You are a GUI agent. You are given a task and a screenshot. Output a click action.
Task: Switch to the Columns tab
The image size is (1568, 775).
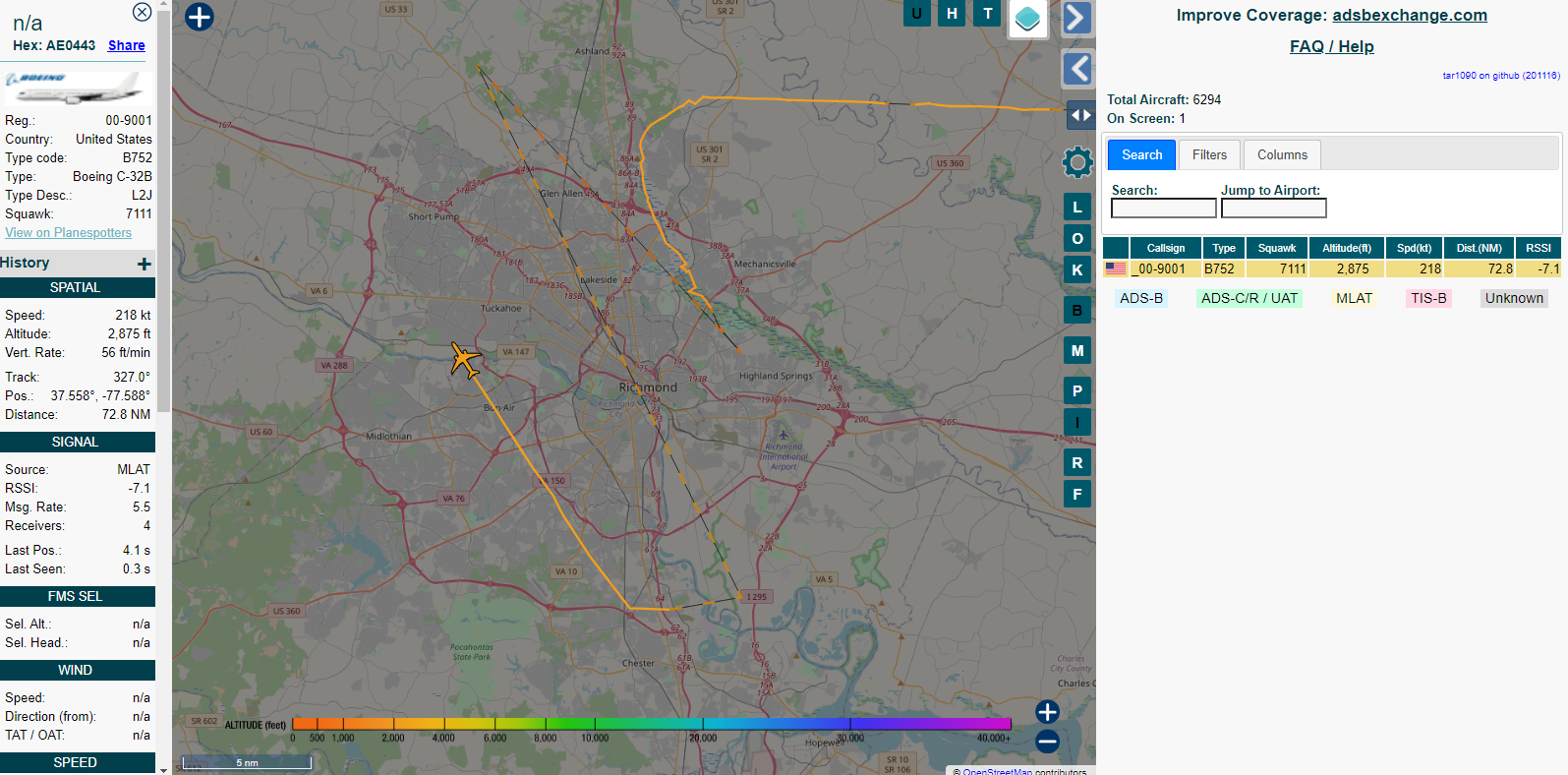(x=1282, y=154)
